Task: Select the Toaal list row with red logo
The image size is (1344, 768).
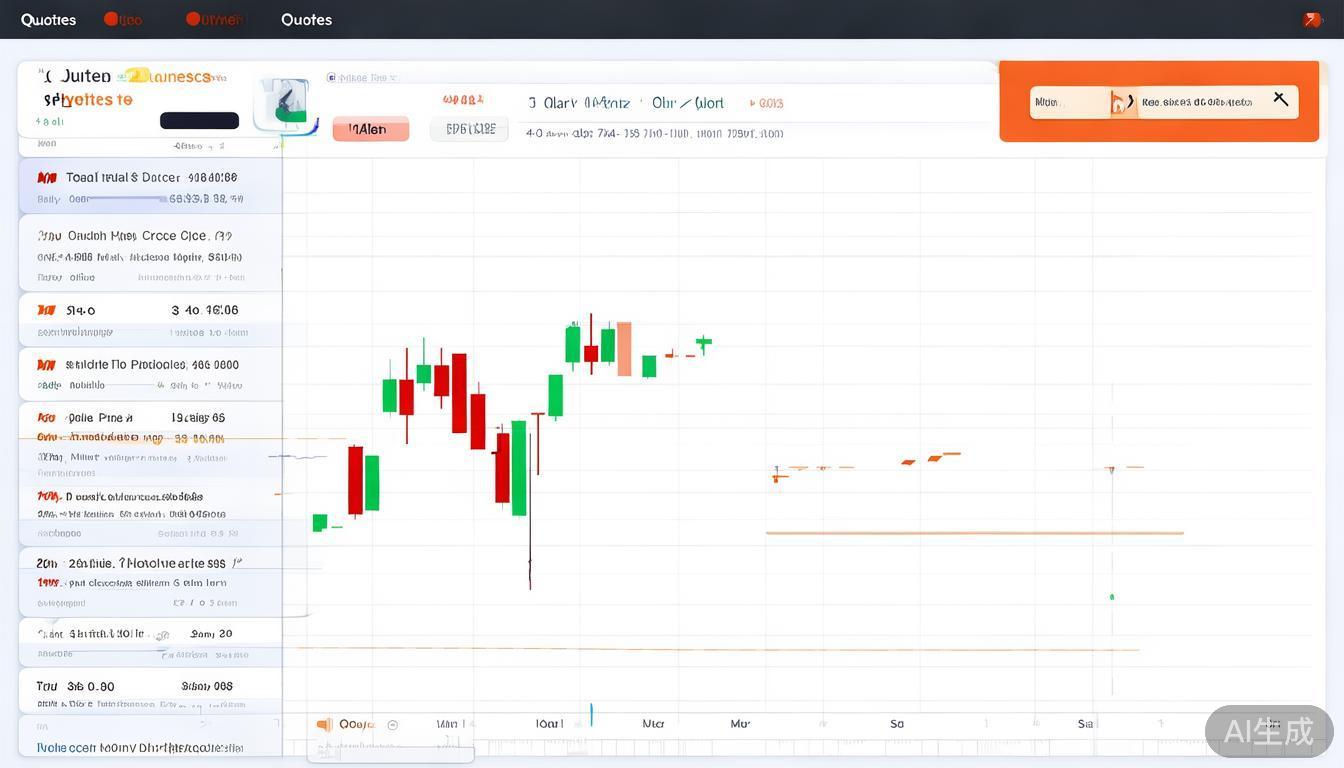Action: [150, 185]
